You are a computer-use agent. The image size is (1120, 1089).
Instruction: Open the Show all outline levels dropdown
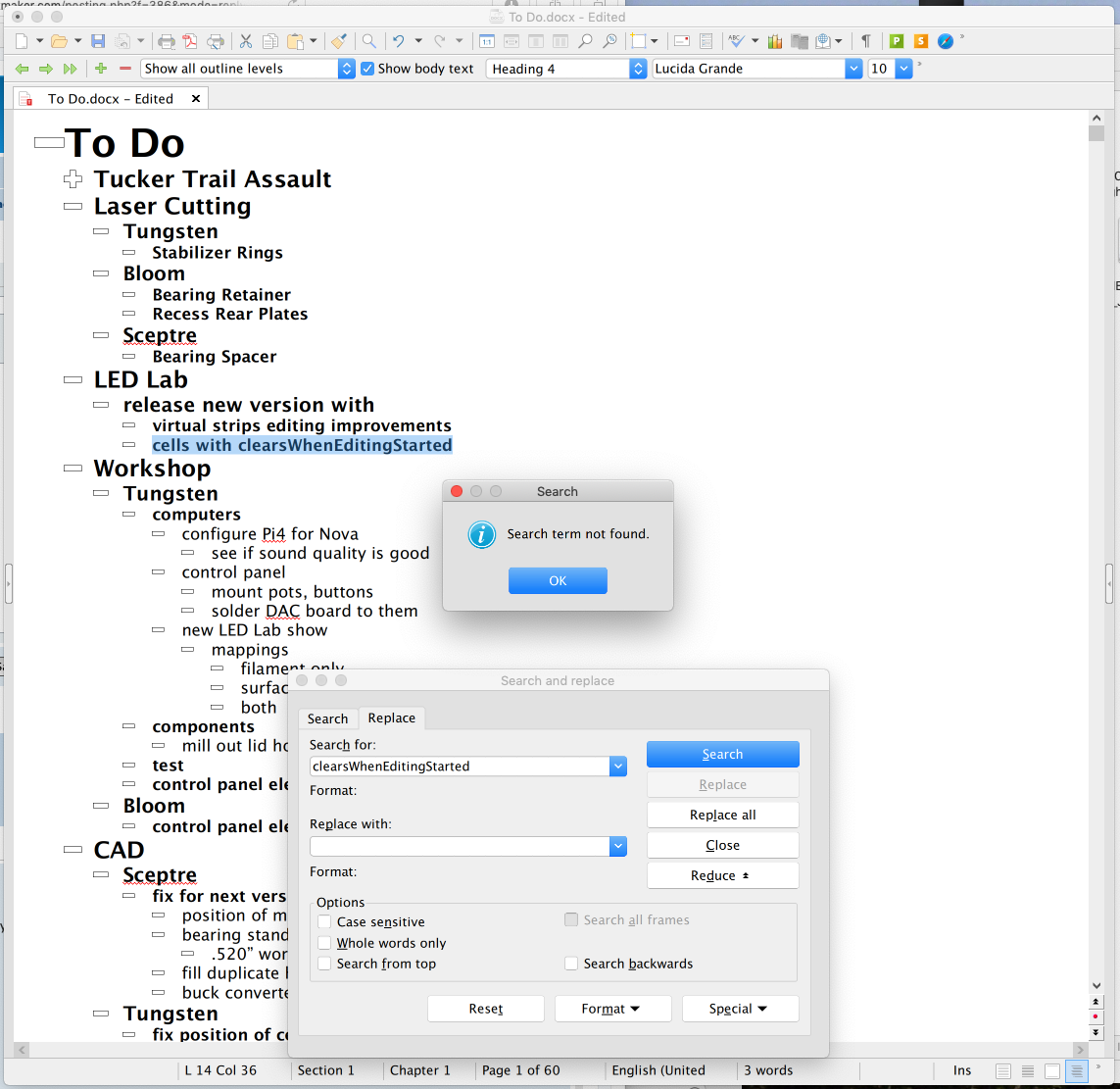tap(346, 69)
